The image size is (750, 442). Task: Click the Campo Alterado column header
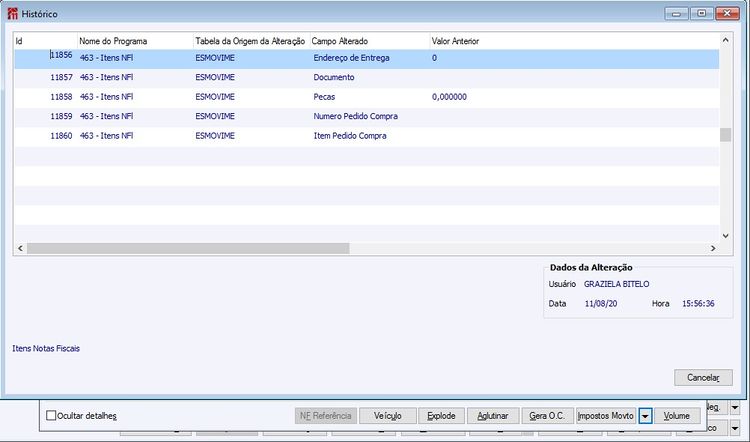pos(370,41)
